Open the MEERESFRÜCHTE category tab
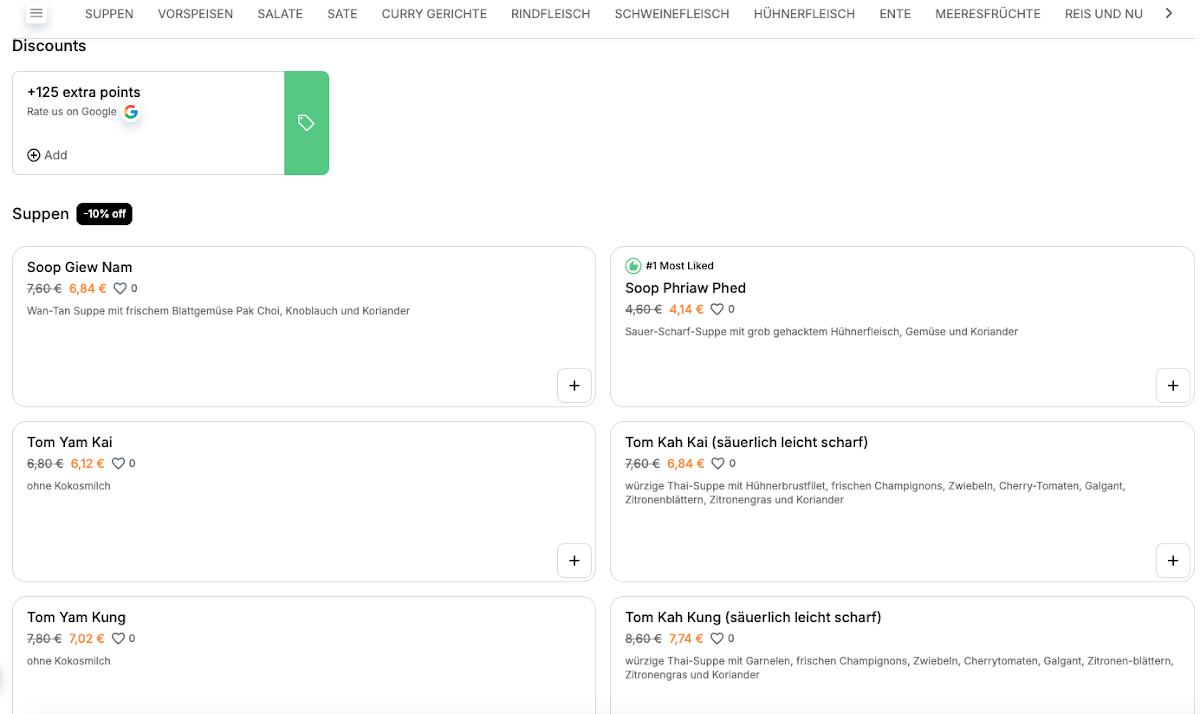 click(987, 14)
